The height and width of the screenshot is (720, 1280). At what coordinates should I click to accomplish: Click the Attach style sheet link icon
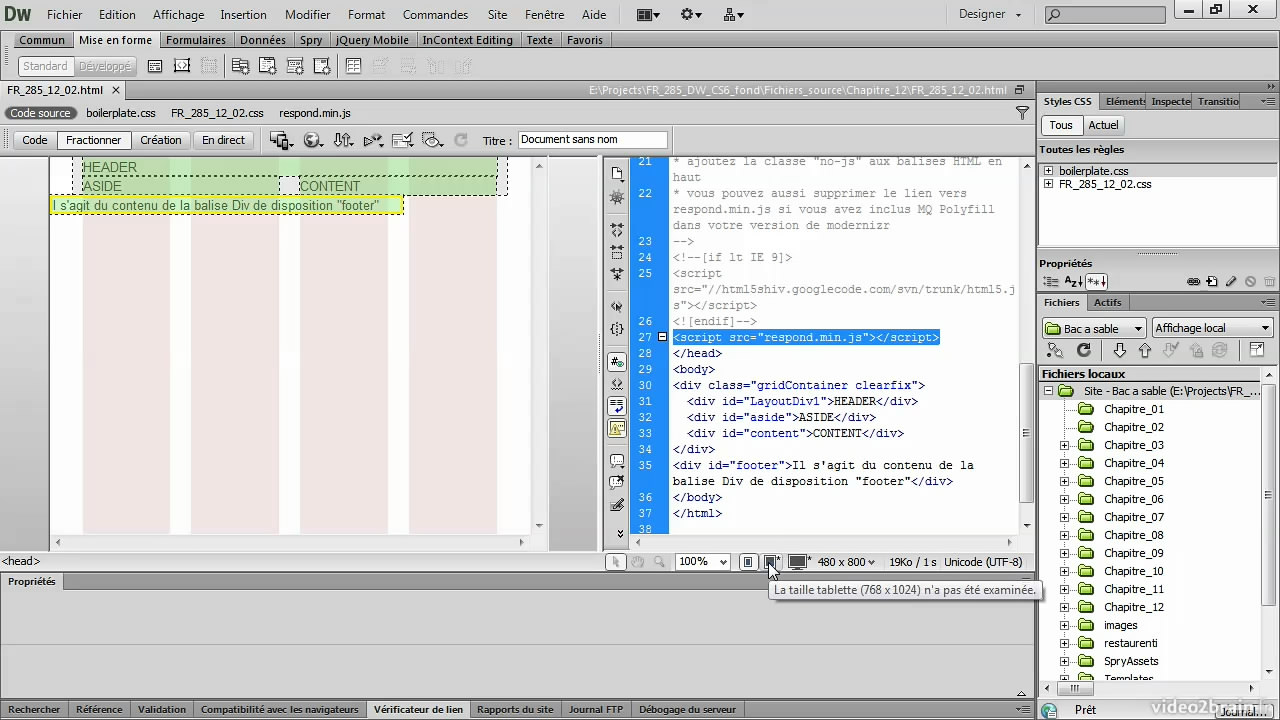coord(1193,282)
